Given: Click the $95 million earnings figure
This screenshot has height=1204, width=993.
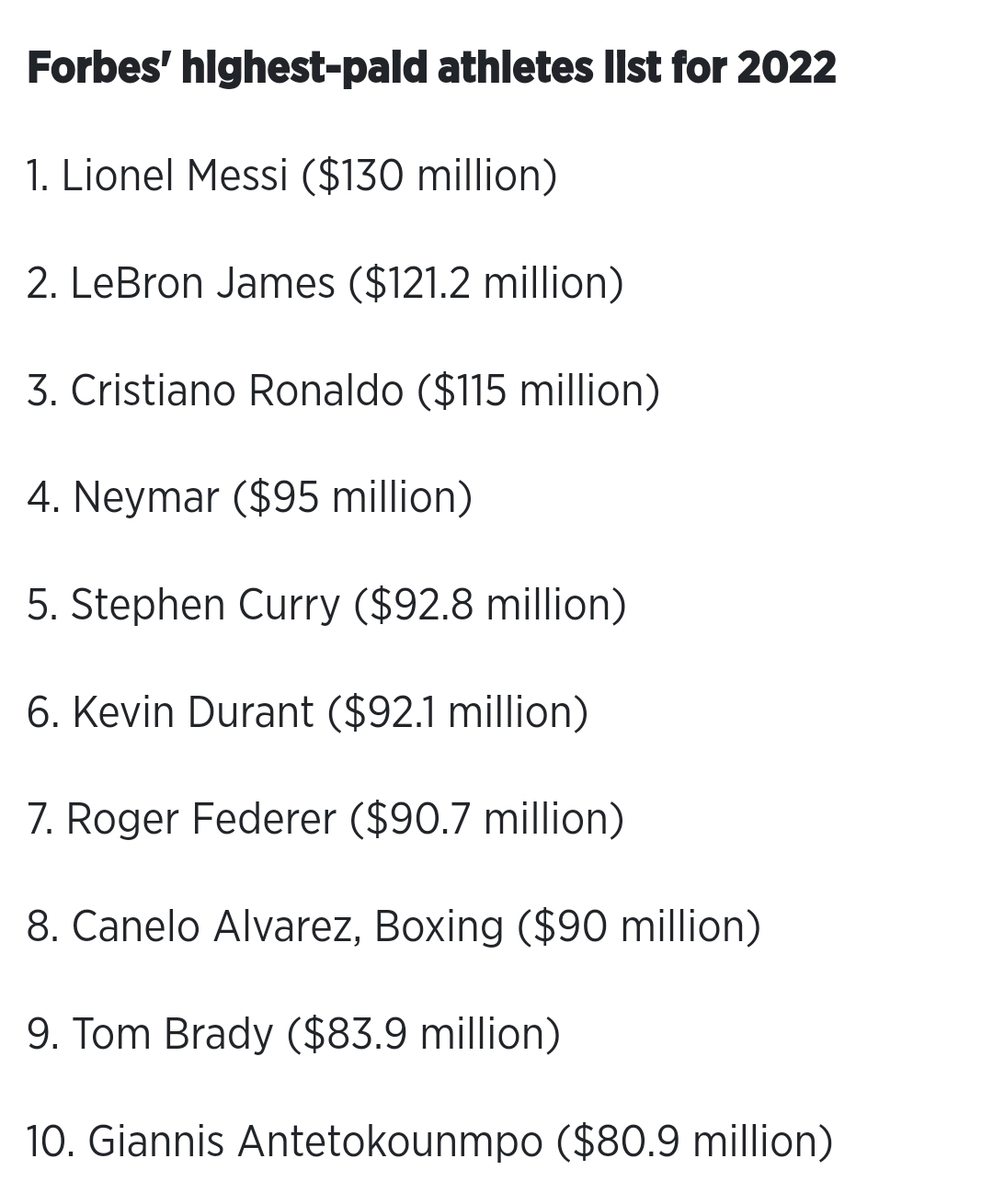Looking at the screenshot, I should (x=352, y=498).
